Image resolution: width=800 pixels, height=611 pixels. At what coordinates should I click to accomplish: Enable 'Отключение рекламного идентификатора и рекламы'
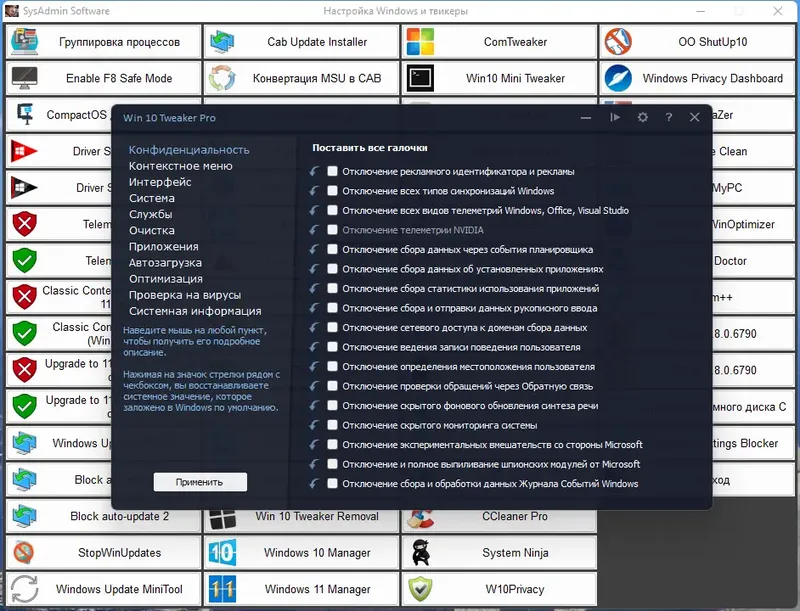click(x=334, y=171)
